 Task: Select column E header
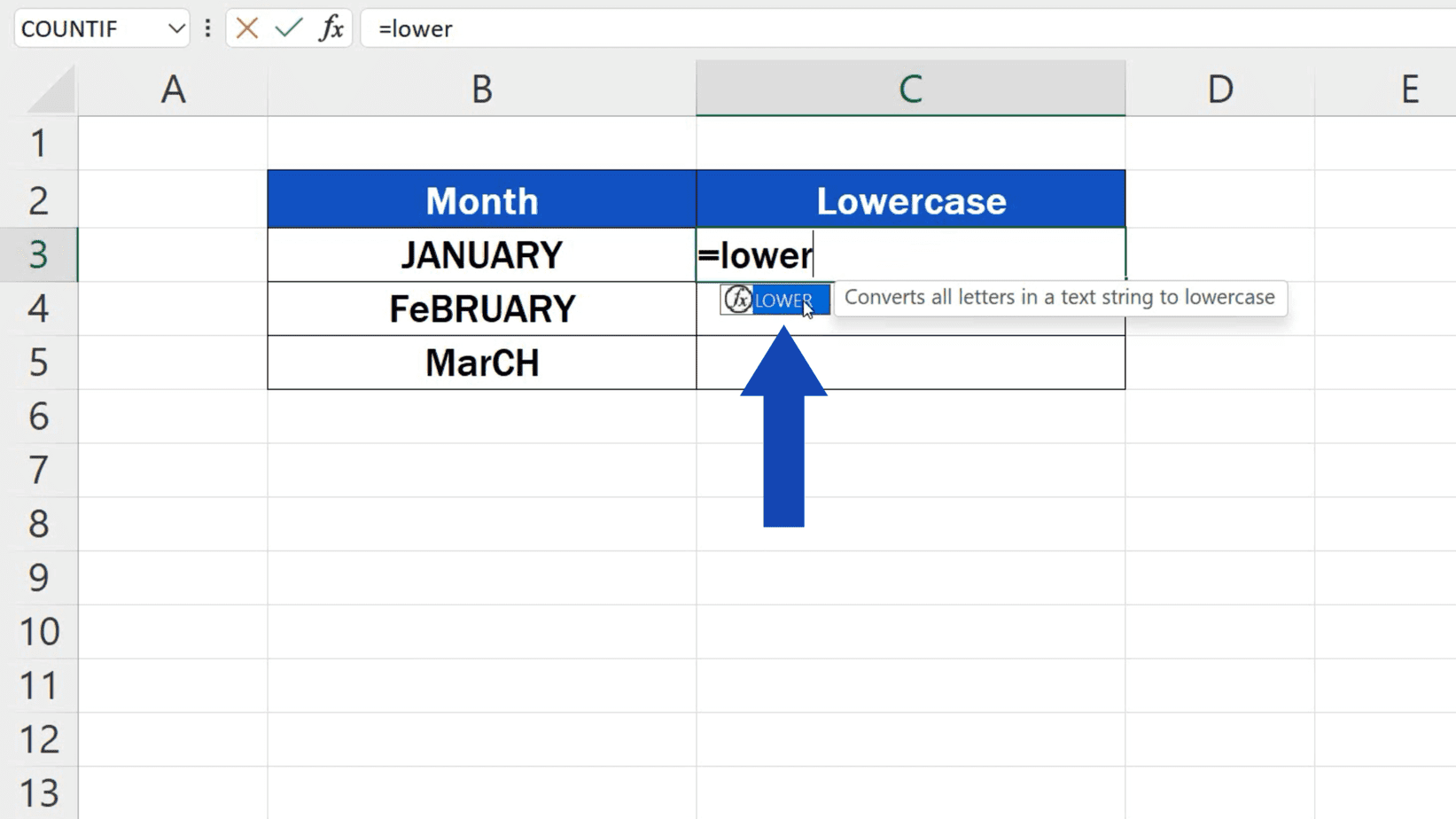(1409, 89)
